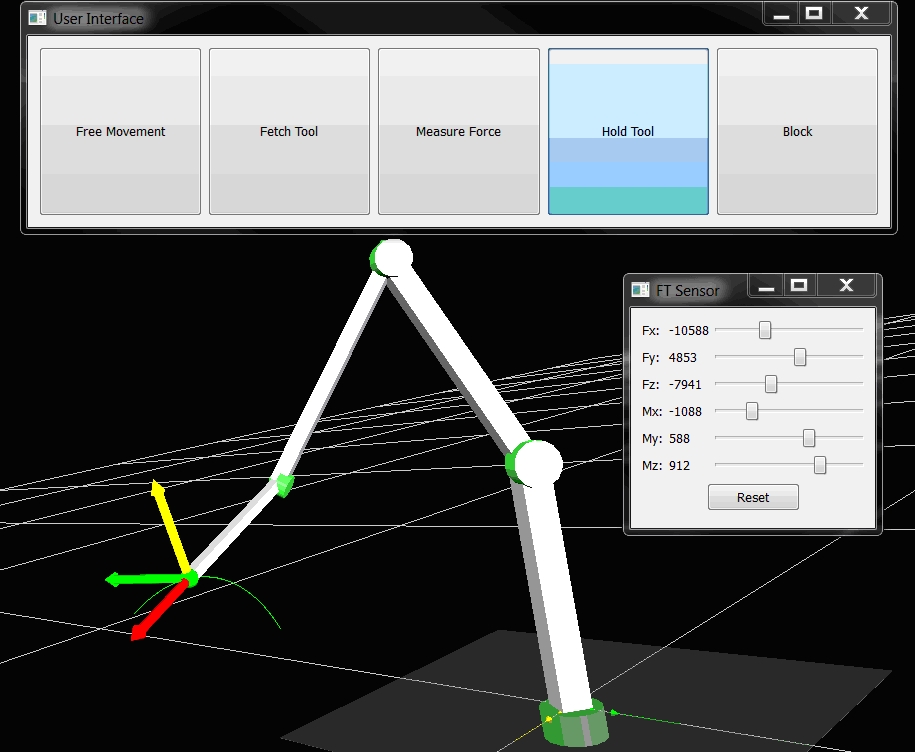The height and width of the screenshot is (752, 915).
Task: Click the Fz slider handle
Action: 771,384
